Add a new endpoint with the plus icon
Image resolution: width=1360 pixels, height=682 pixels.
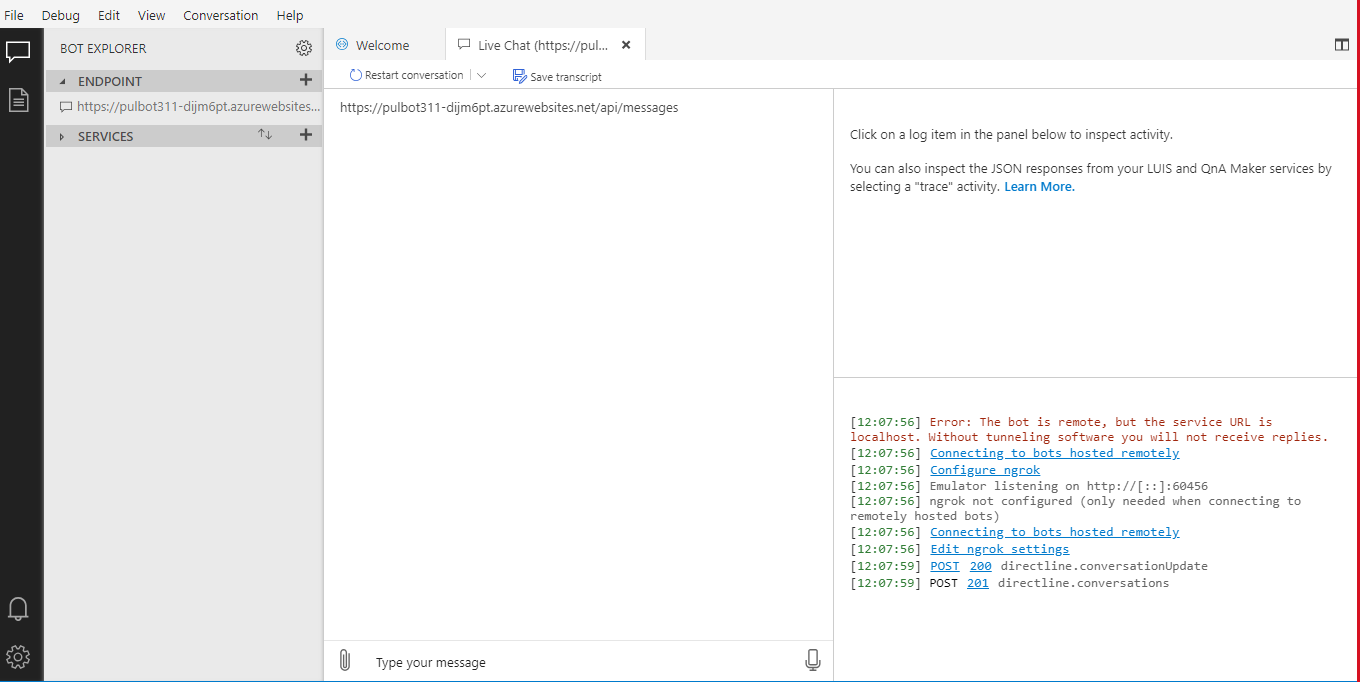(x=306, y=80)
